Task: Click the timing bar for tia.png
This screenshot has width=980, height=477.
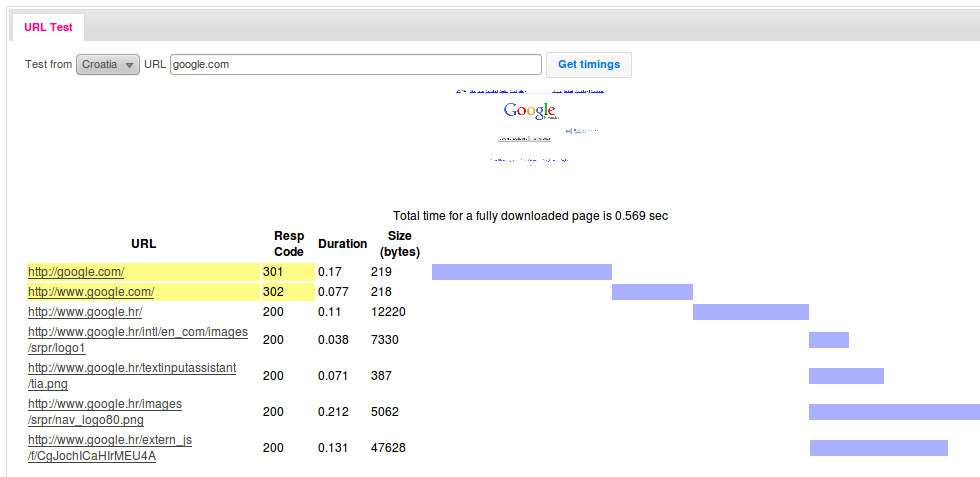Action: 846,376
